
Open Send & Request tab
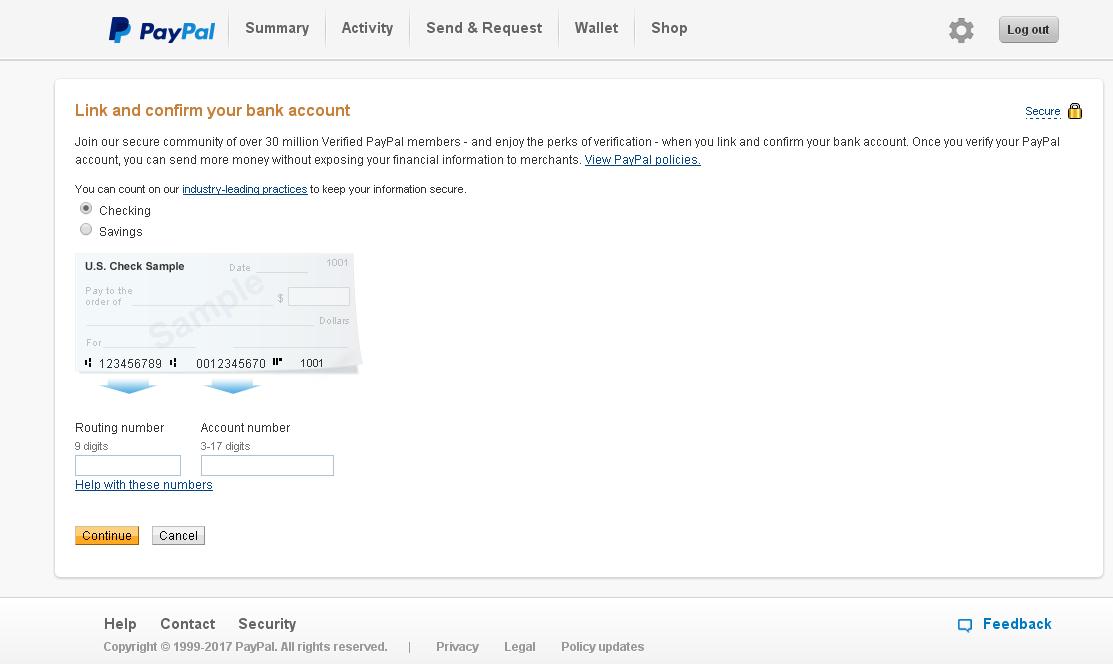click(x=484, y=28)
